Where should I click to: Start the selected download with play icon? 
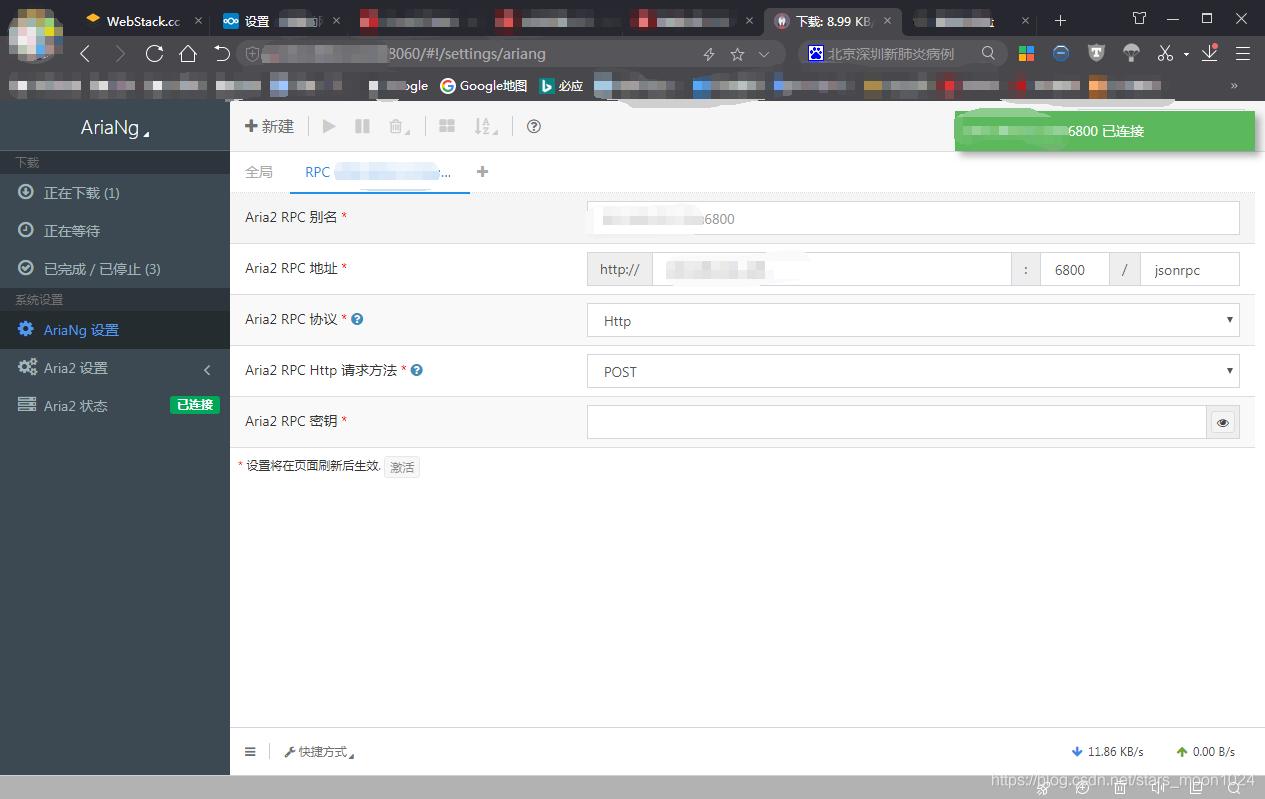pos(328,126)
